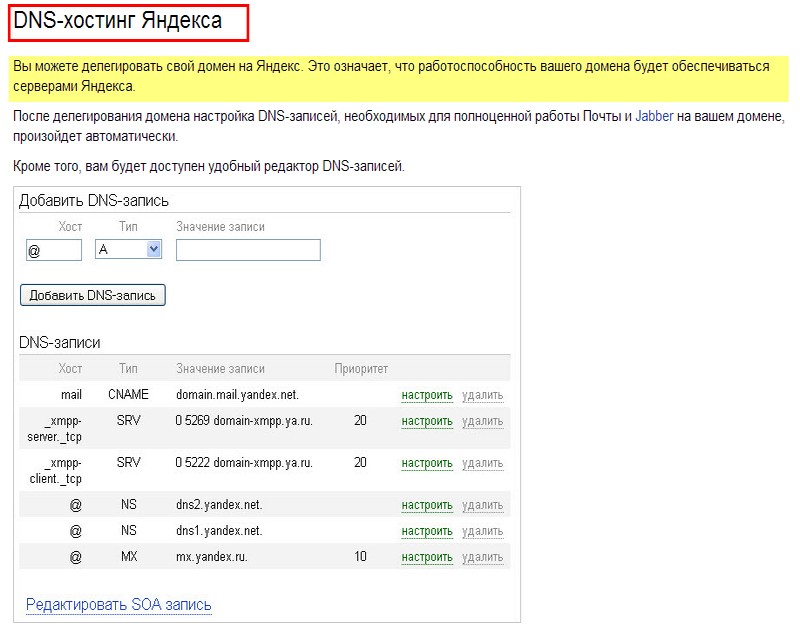Click the MX type cell
This screenshot has height=641, width=800.
pyautogui.click(x=129, y=556)
